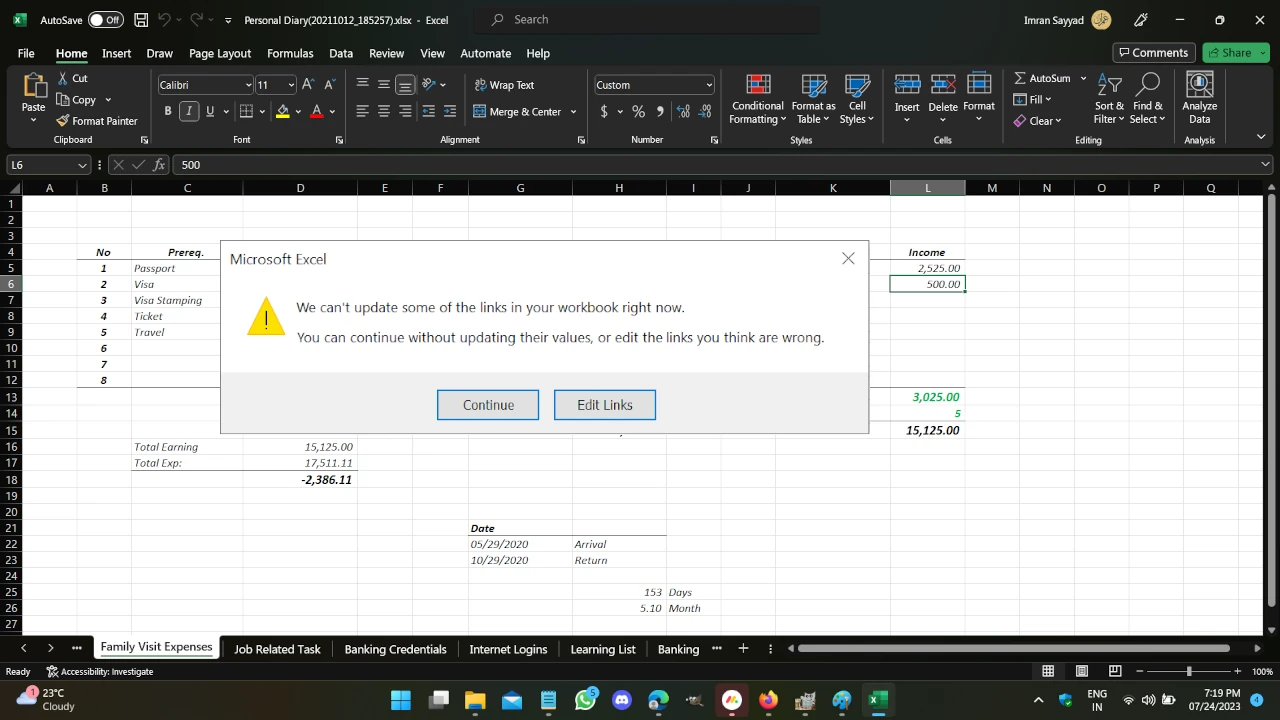
Task: Close the Microsoft Excel dialog
Action: click(848, 259)
